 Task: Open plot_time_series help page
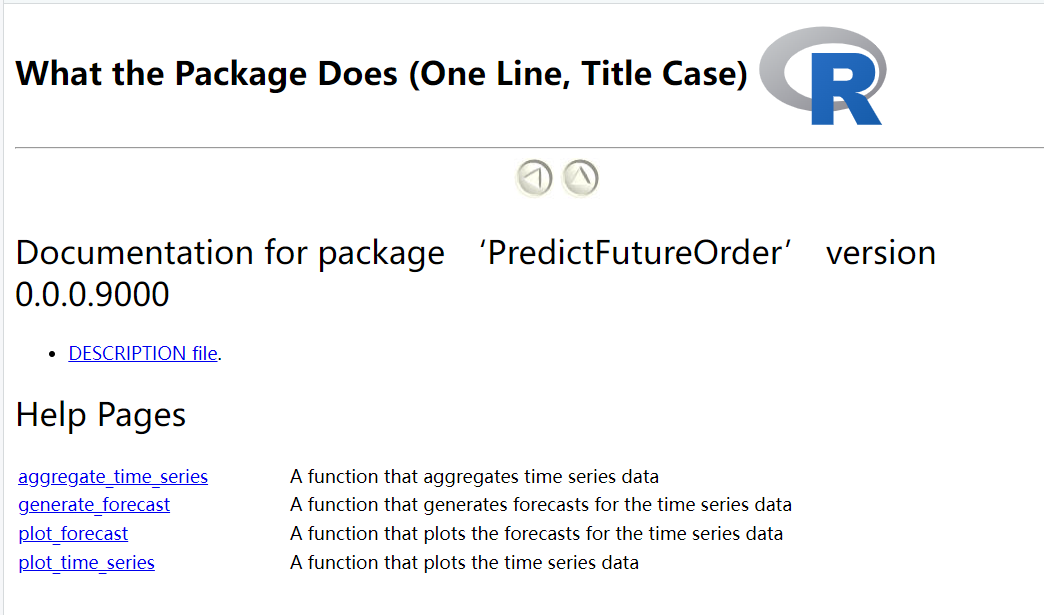point(87,563)
